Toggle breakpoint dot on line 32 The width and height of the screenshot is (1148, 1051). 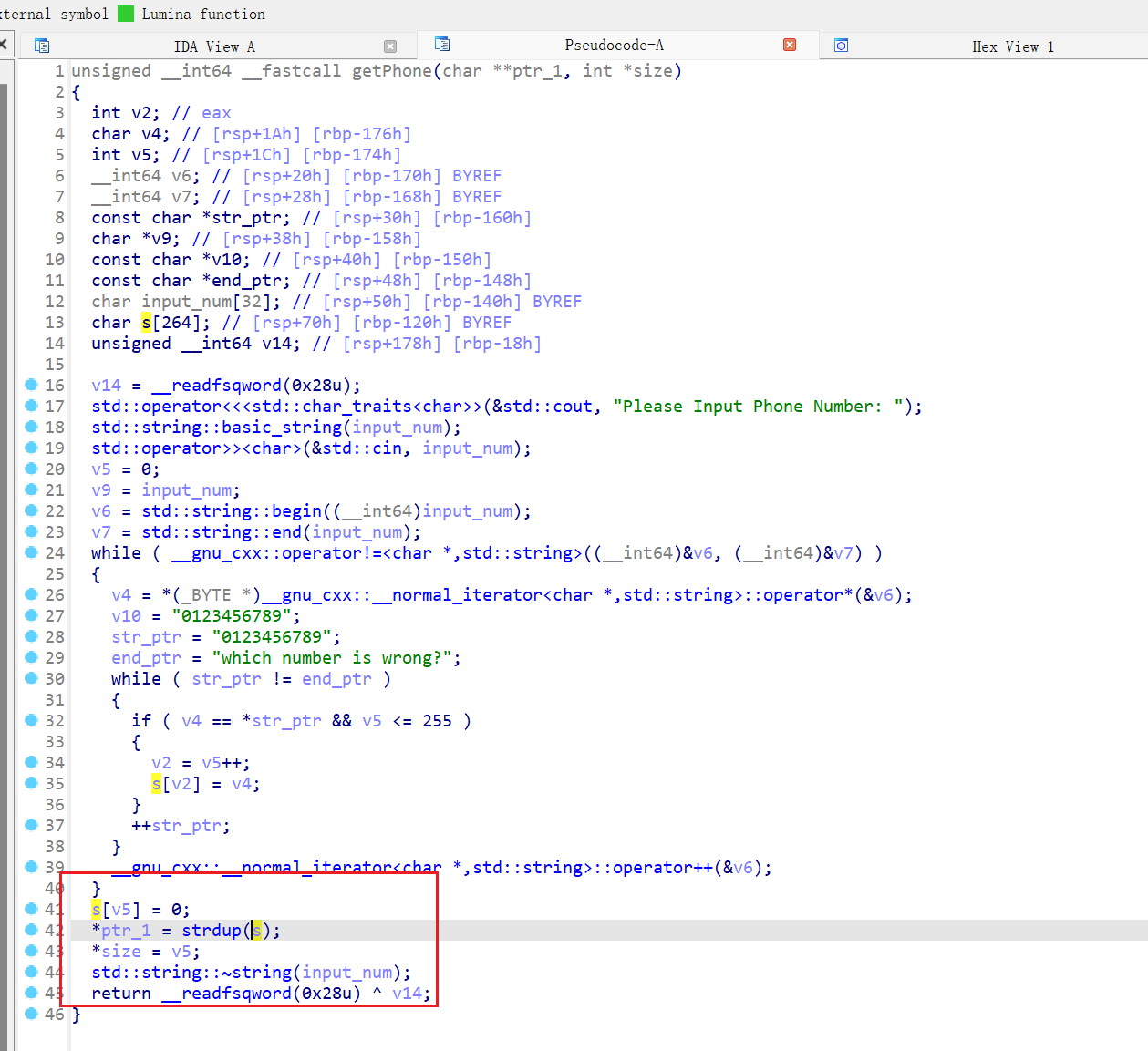tap(31, 720)
